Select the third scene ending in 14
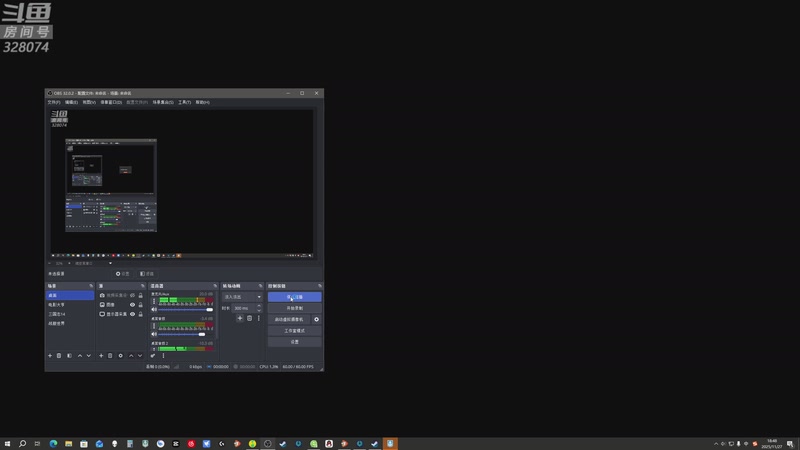Viewport: 800px width, 450px height. point(70,314)
